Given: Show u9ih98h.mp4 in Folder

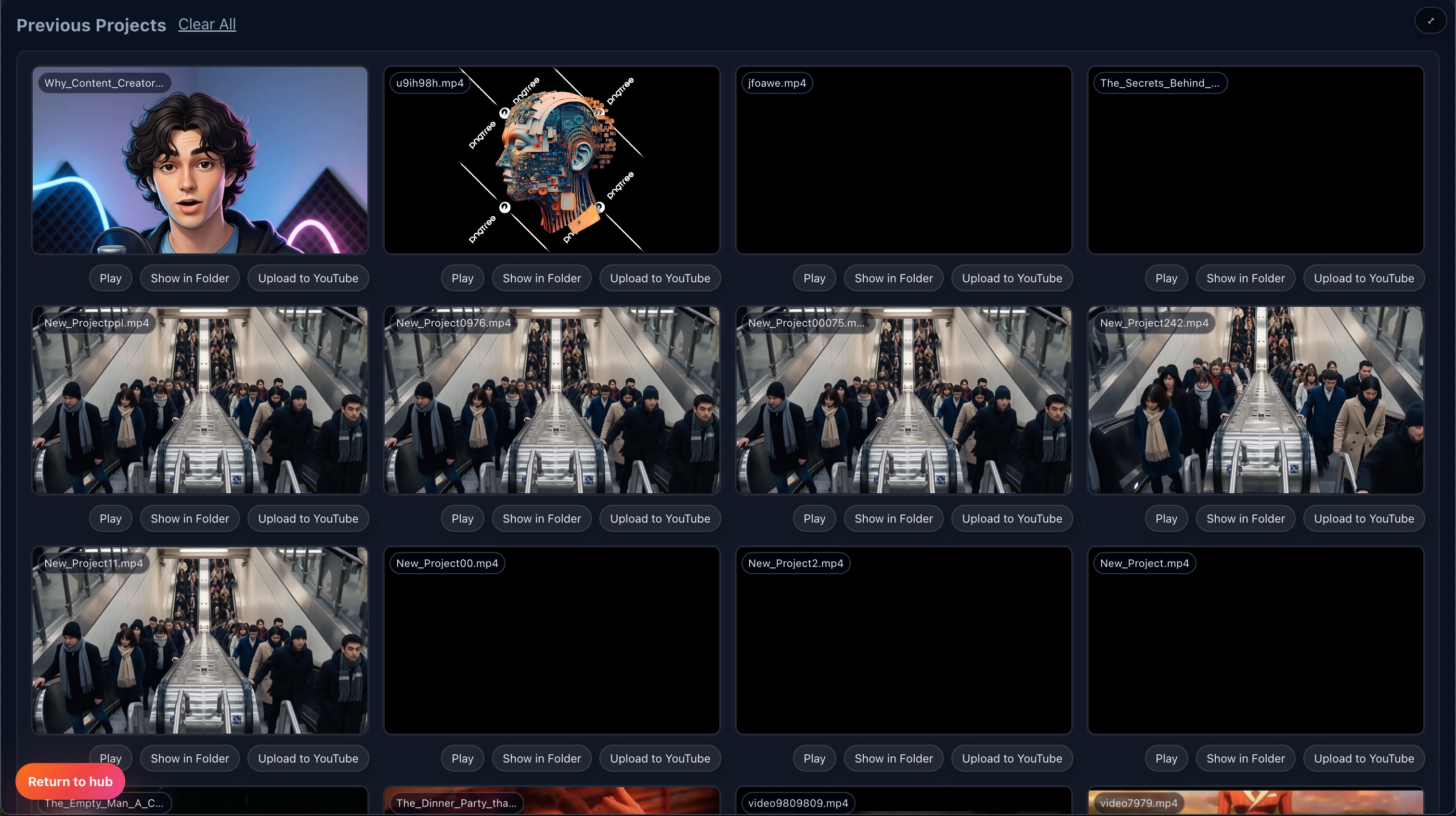Looking at the screenshot, I should pos(541,277).
